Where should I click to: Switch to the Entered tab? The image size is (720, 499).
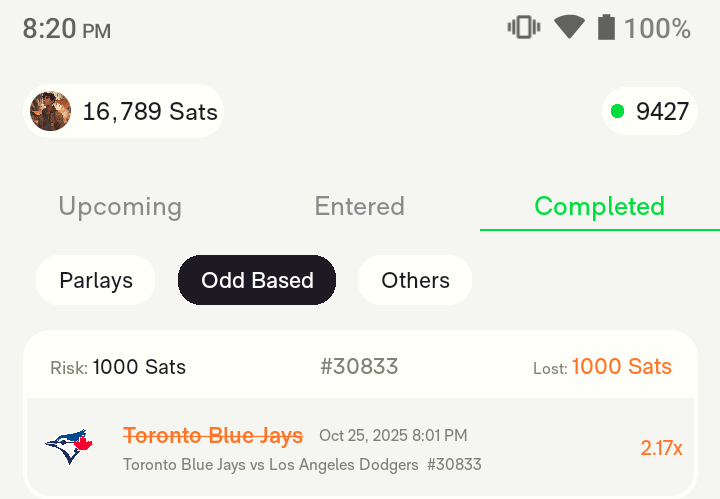[360, 206]
